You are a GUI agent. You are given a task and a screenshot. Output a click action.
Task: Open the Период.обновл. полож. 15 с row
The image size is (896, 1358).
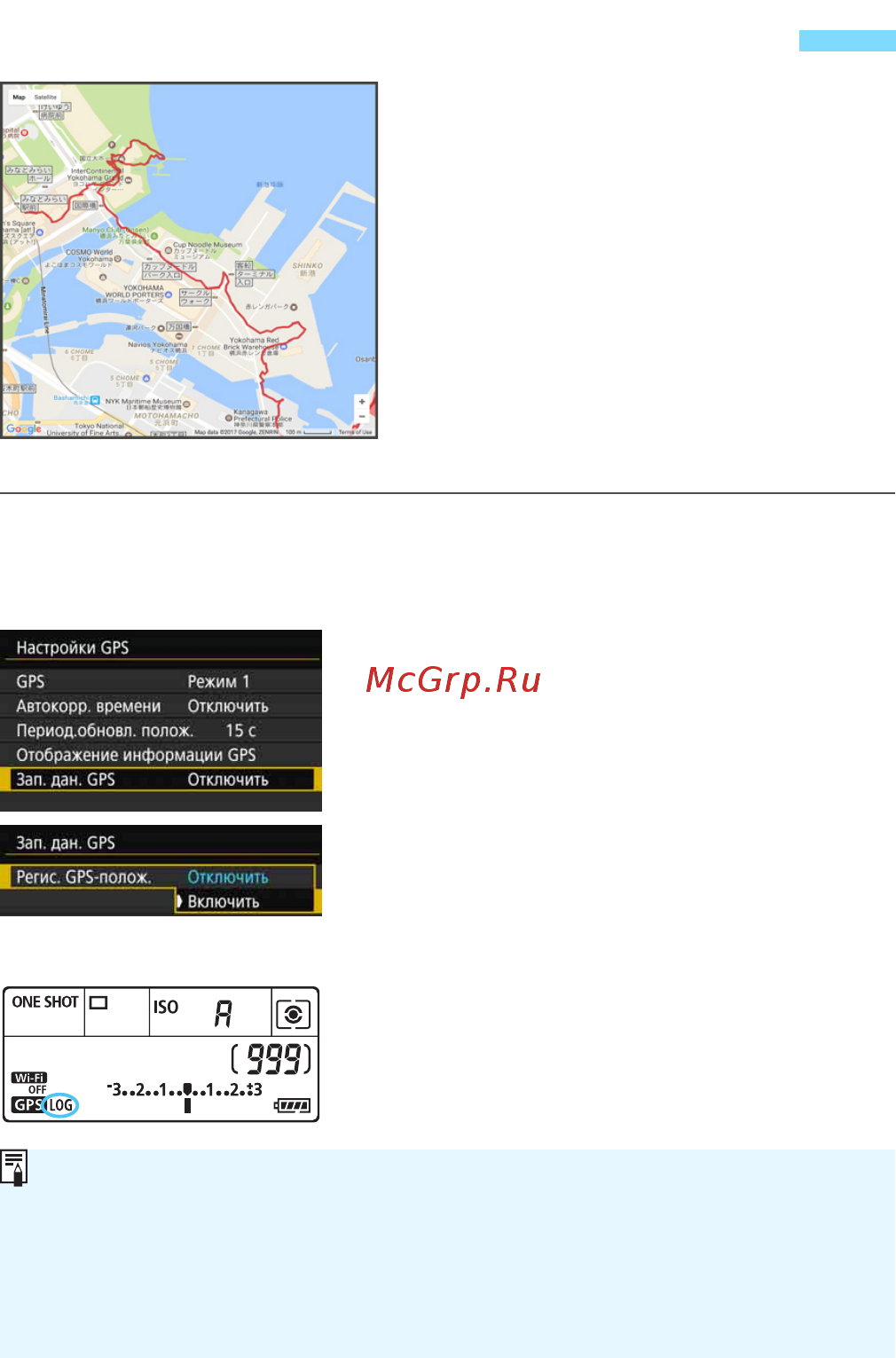161,730
